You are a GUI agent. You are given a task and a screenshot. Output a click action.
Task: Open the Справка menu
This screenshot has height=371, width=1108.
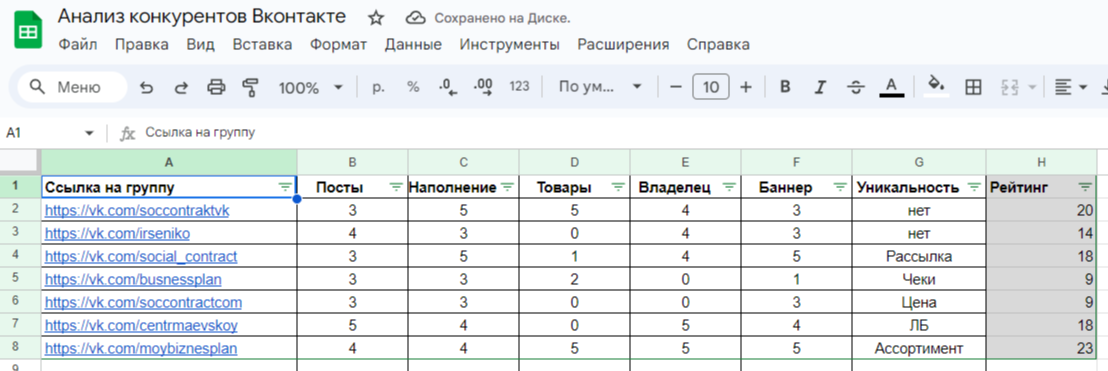(718, 45)
